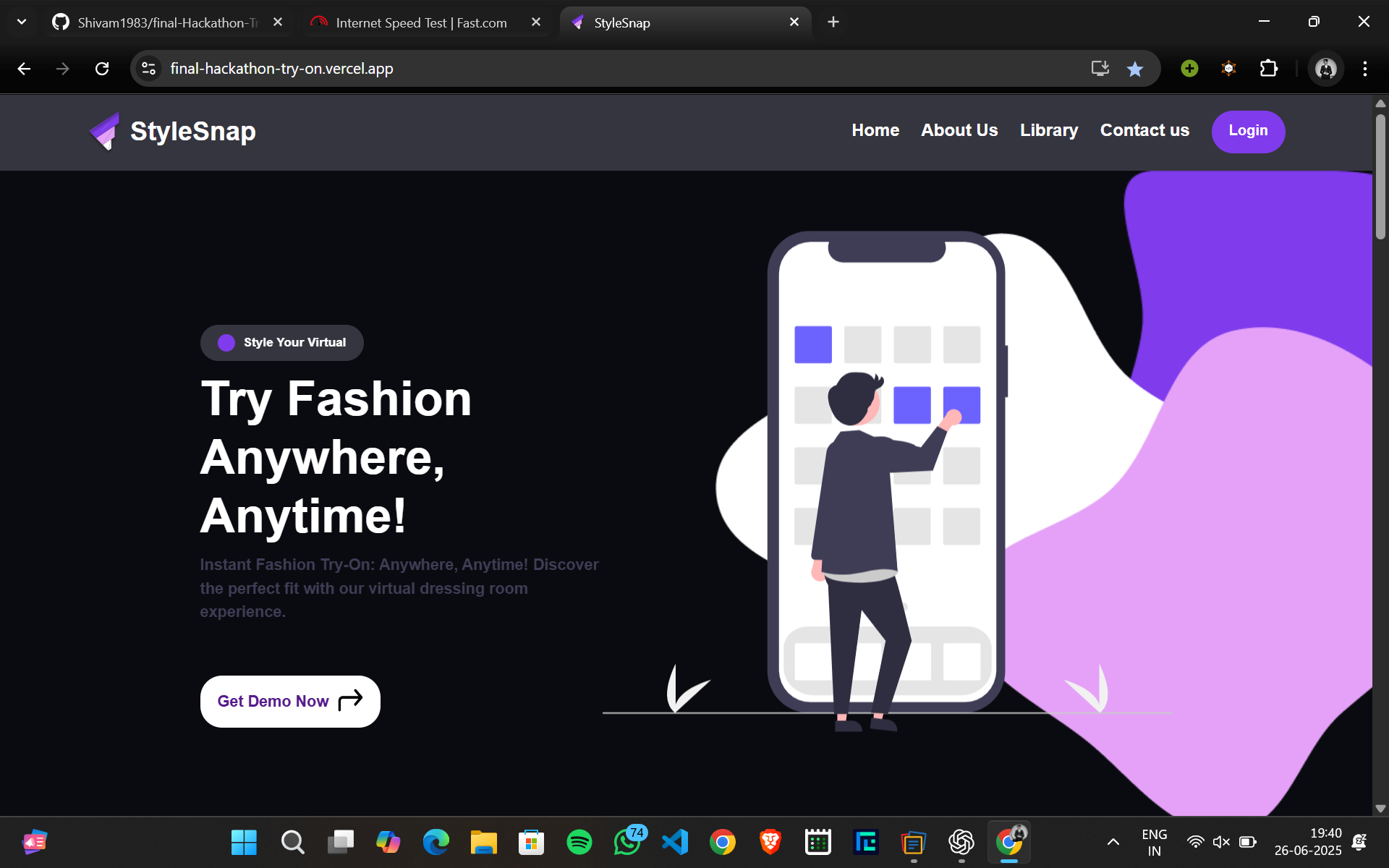Click the Get Demo Now button
1389x868 pixels.
coord(290,701)
